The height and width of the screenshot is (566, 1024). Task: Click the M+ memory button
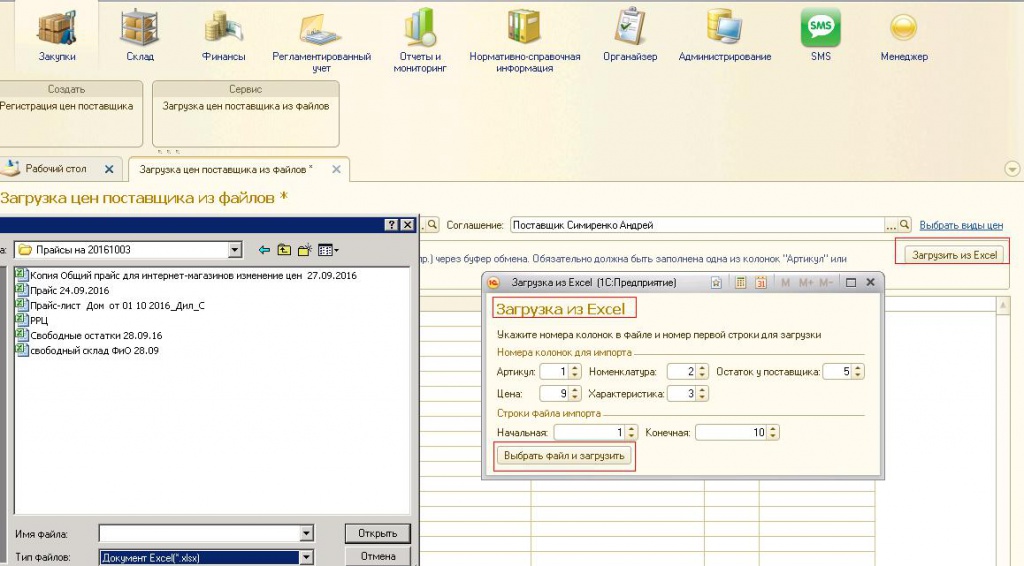pyautogui.click(x=806, y=283)
